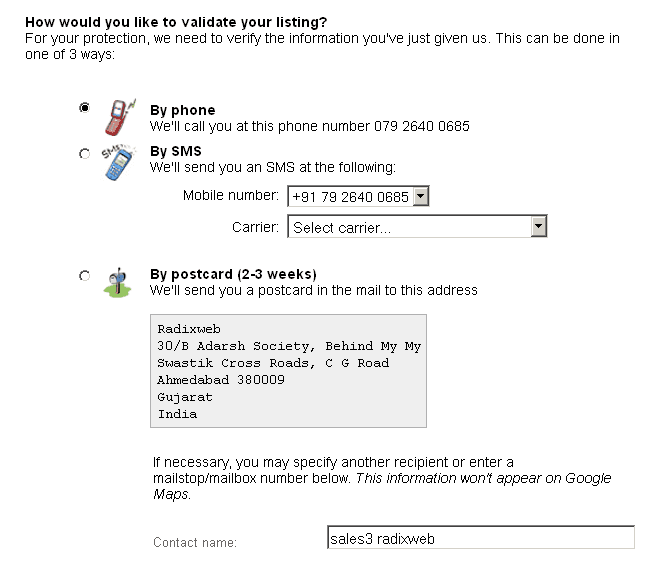The image size is (650, 577).
Task: Select the By phone radio button
Action: pyautogui.click(x=85, y=108)
